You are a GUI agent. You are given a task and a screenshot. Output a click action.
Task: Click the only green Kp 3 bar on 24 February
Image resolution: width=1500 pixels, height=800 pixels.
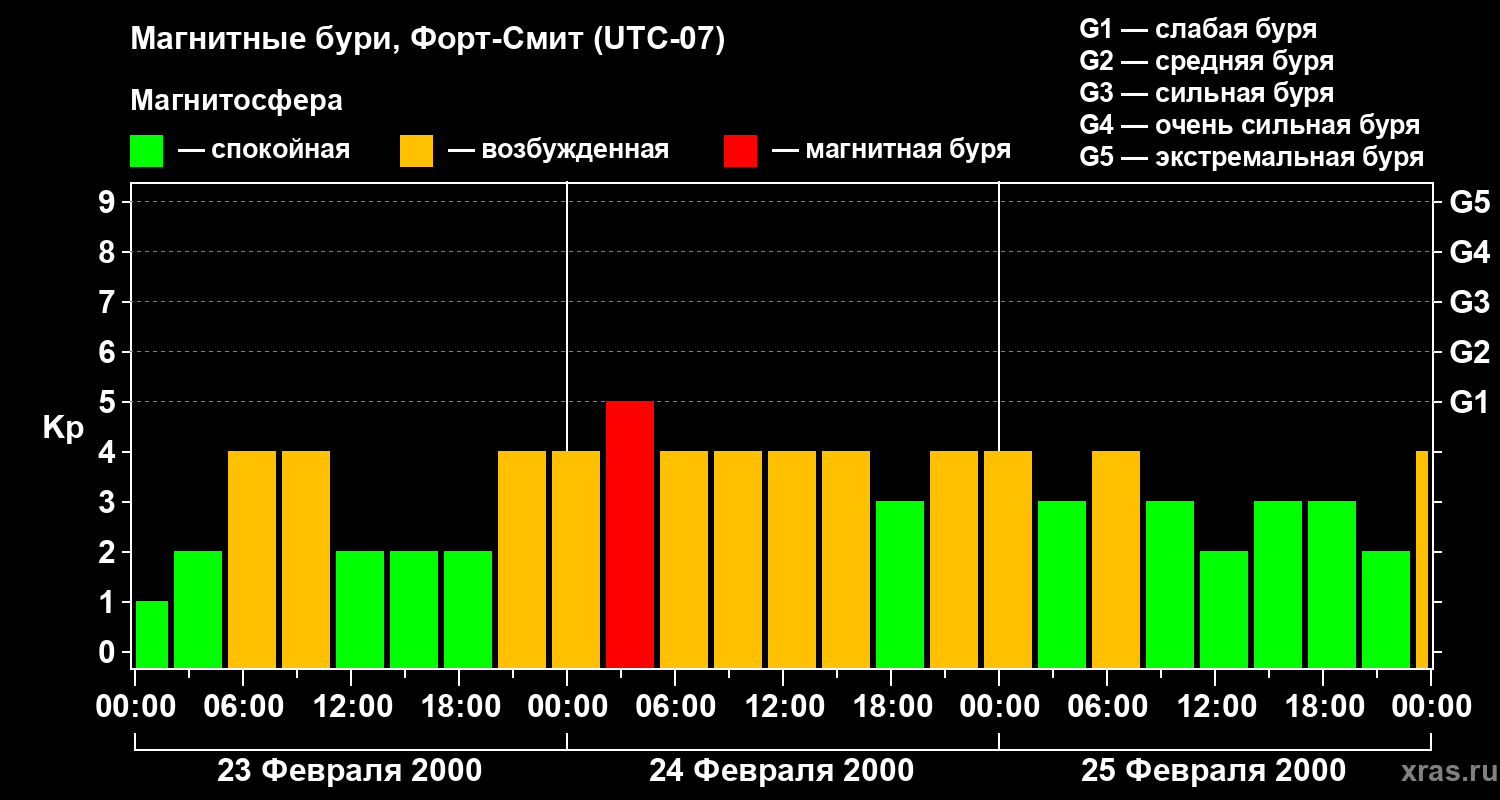click(x=900, y=584)
